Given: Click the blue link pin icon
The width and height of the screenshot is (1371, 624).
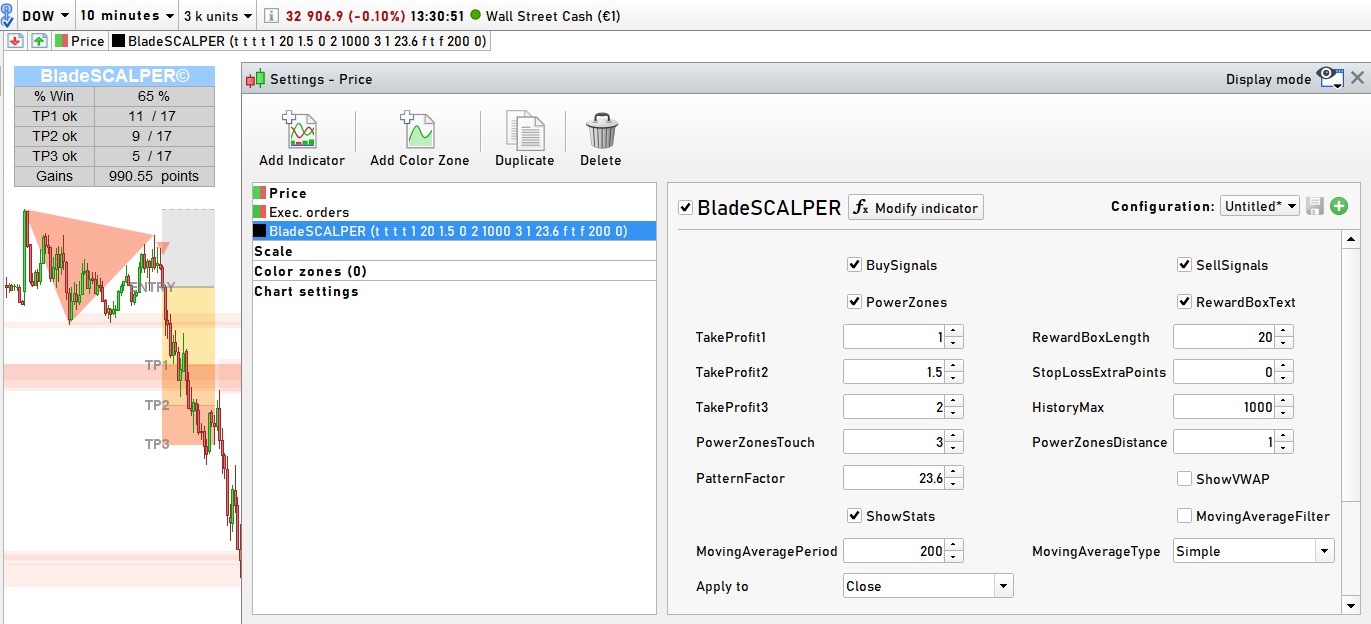Looking at the screenshot, I should coord(8,15).
